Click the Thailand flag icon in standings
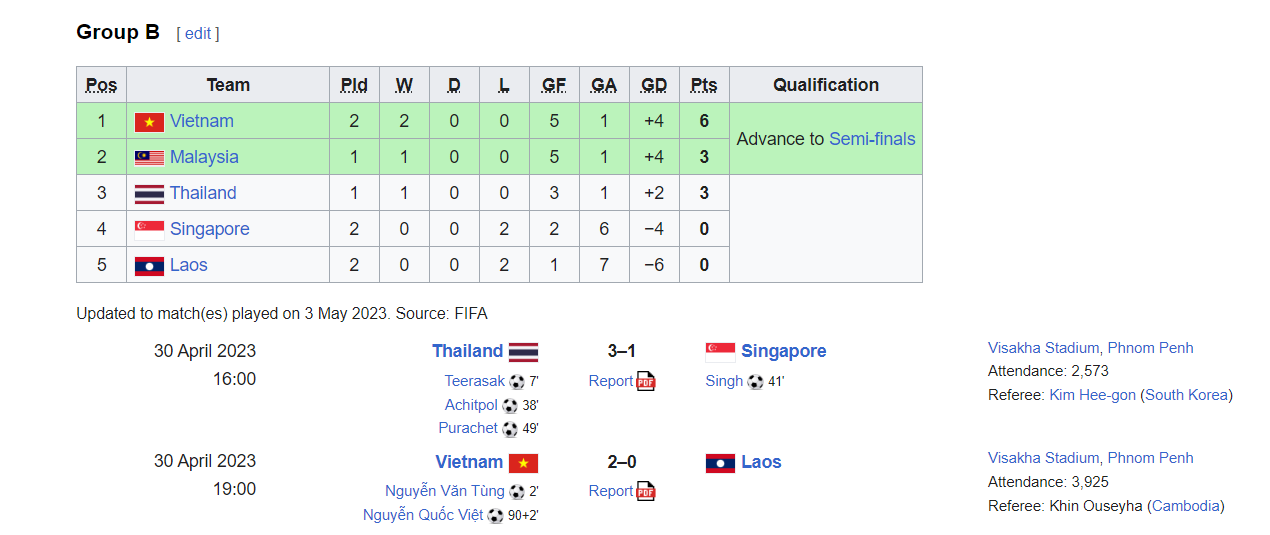This screenshot has width=1270, height=535. pyautogui.click(x=149, y=194)
